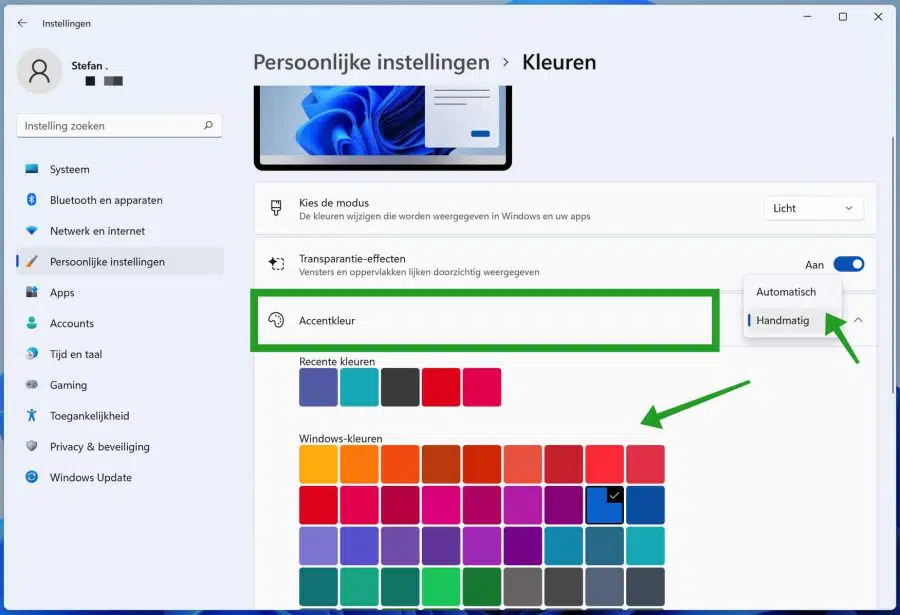The image size is (900, 615).
Task: Open Toegankelijkheid settings
Action: [119, 415]
